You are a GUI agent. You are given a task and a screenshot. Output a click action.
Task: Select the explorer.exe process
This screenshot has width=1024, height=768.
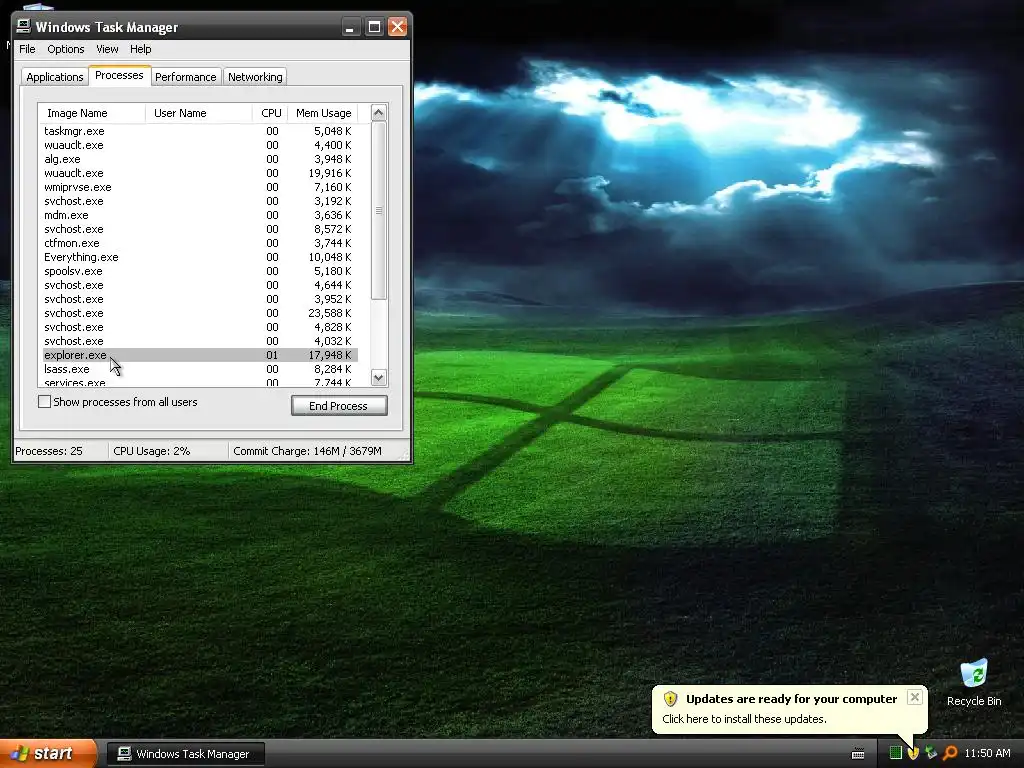200,355
